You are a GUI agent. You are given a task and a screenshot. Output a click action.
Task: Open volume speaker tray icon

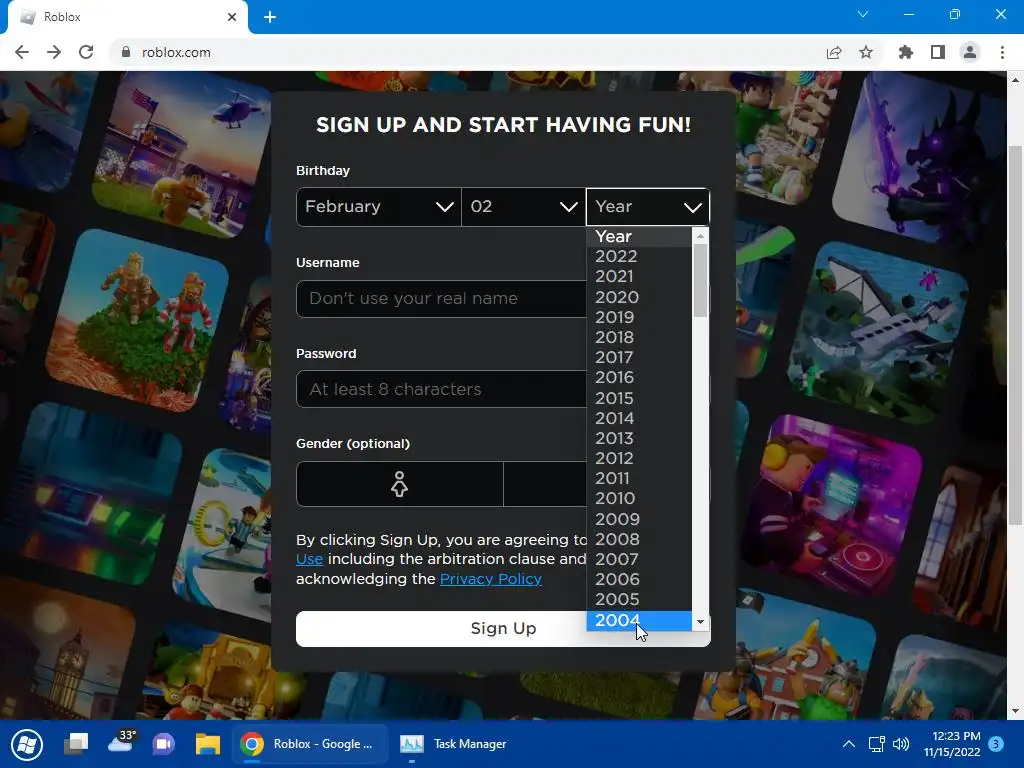tap(901, 744)
